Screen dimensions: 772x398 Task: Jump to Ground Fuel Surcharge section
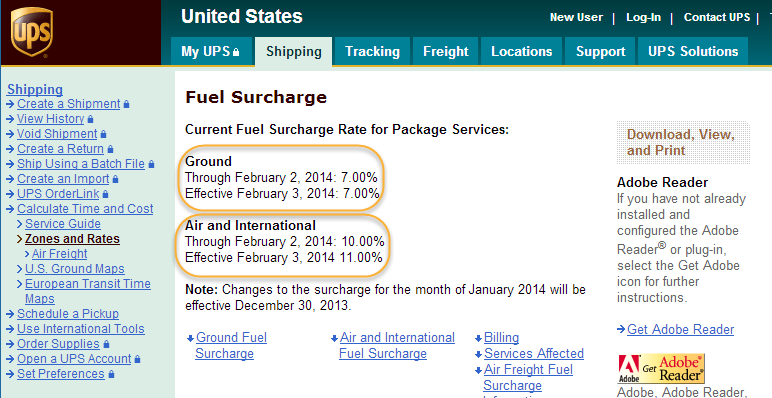(231, 345)
